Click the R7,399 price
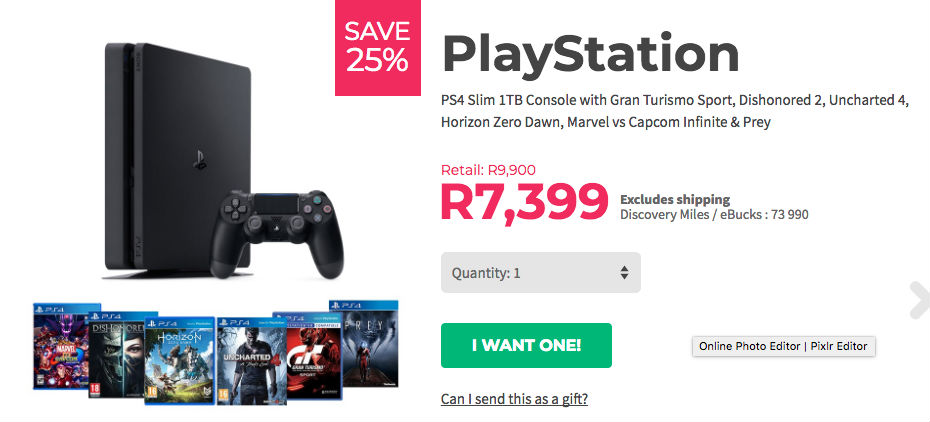This screenshot has width=930, height=422. pos(524,201)
